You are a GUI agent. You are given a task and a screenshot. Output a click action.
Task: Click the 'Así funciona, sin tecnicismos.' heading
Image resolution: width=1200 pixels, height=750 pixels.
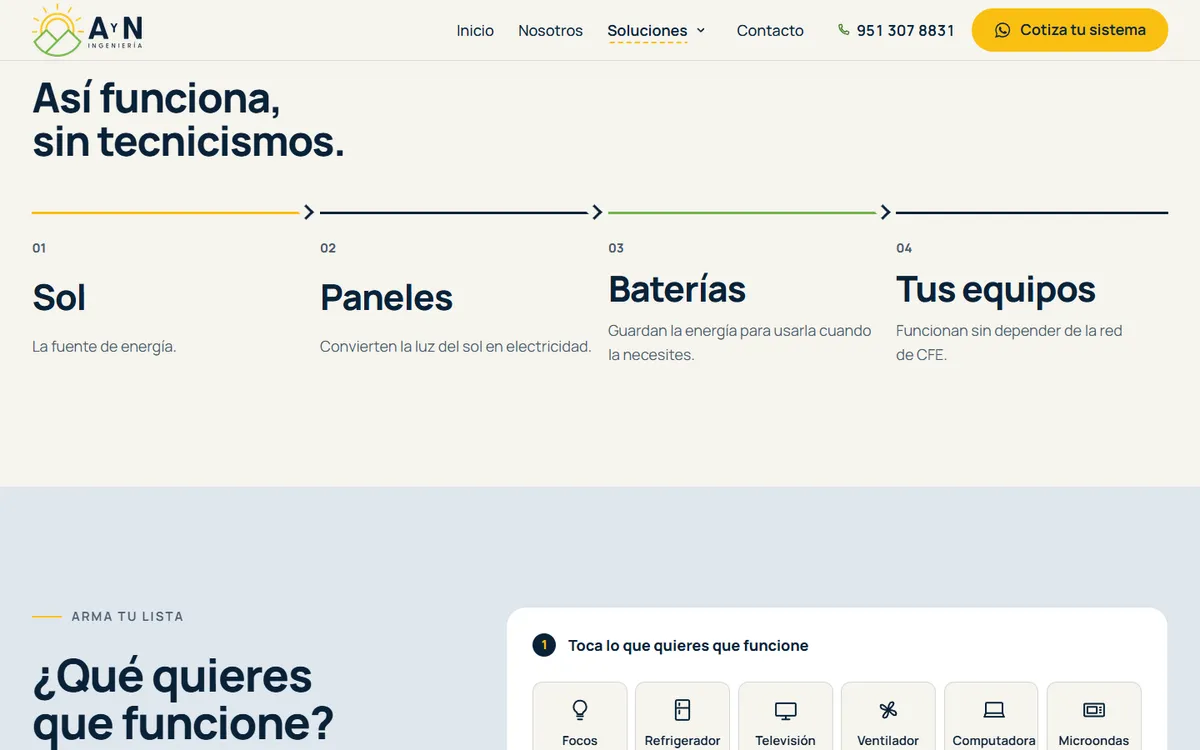tap(188, 119)
